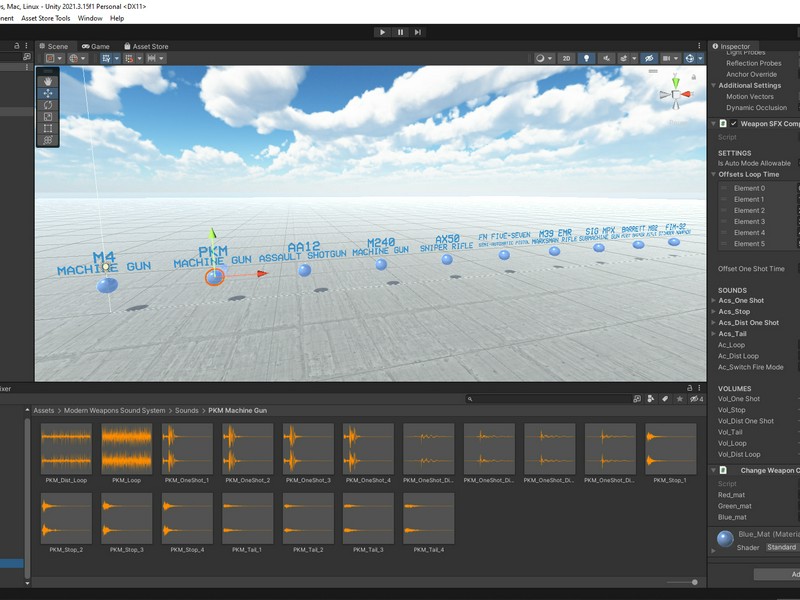The height and width of the screenshot is (600, 800).
Task: Click the Blue_Mat material preview sphere
Action: point(725,539)
